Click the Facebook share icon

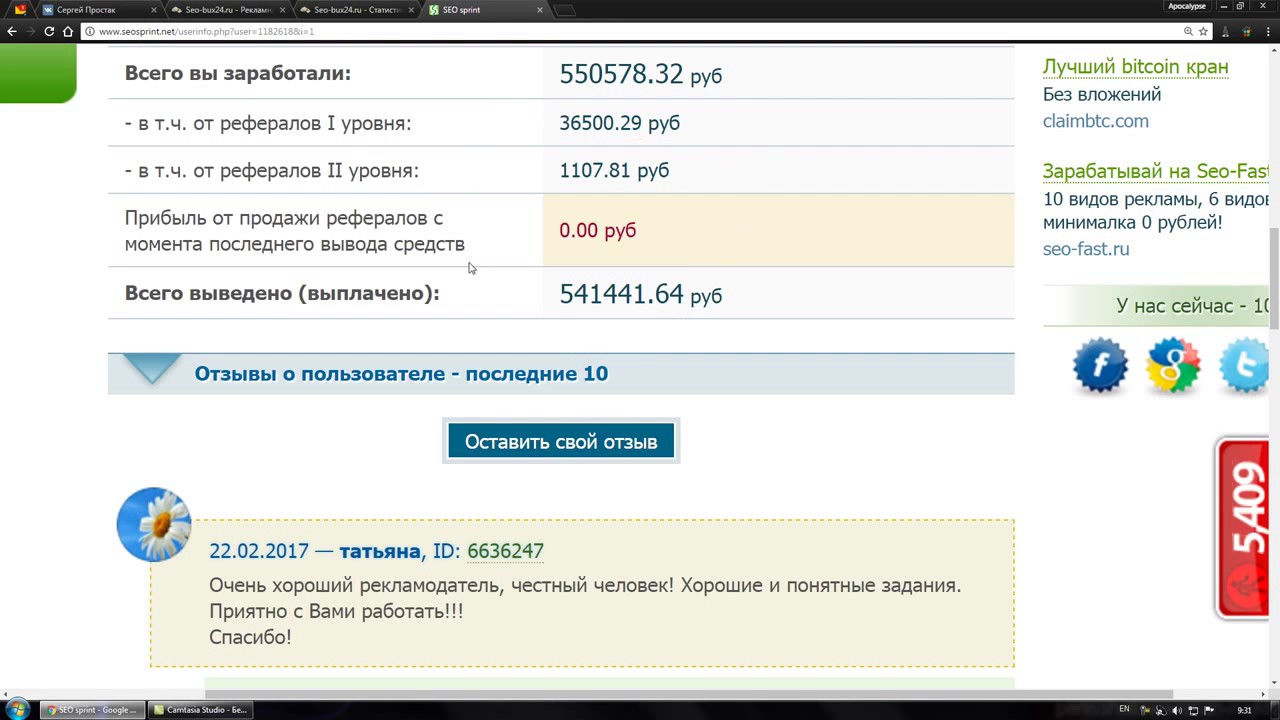click(1100, 365)
